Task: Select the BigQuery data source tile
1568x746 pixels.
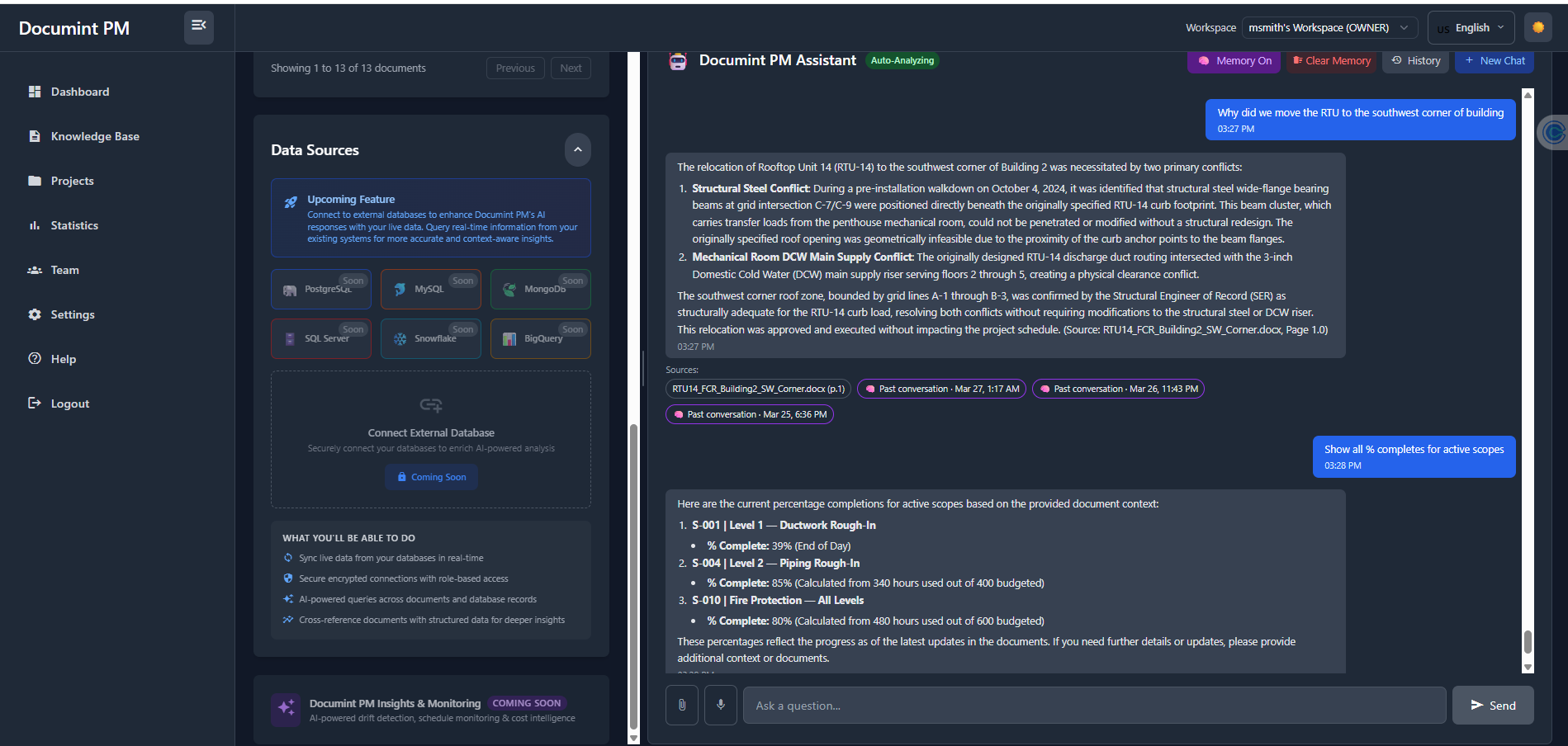Action: pos(541,339)
